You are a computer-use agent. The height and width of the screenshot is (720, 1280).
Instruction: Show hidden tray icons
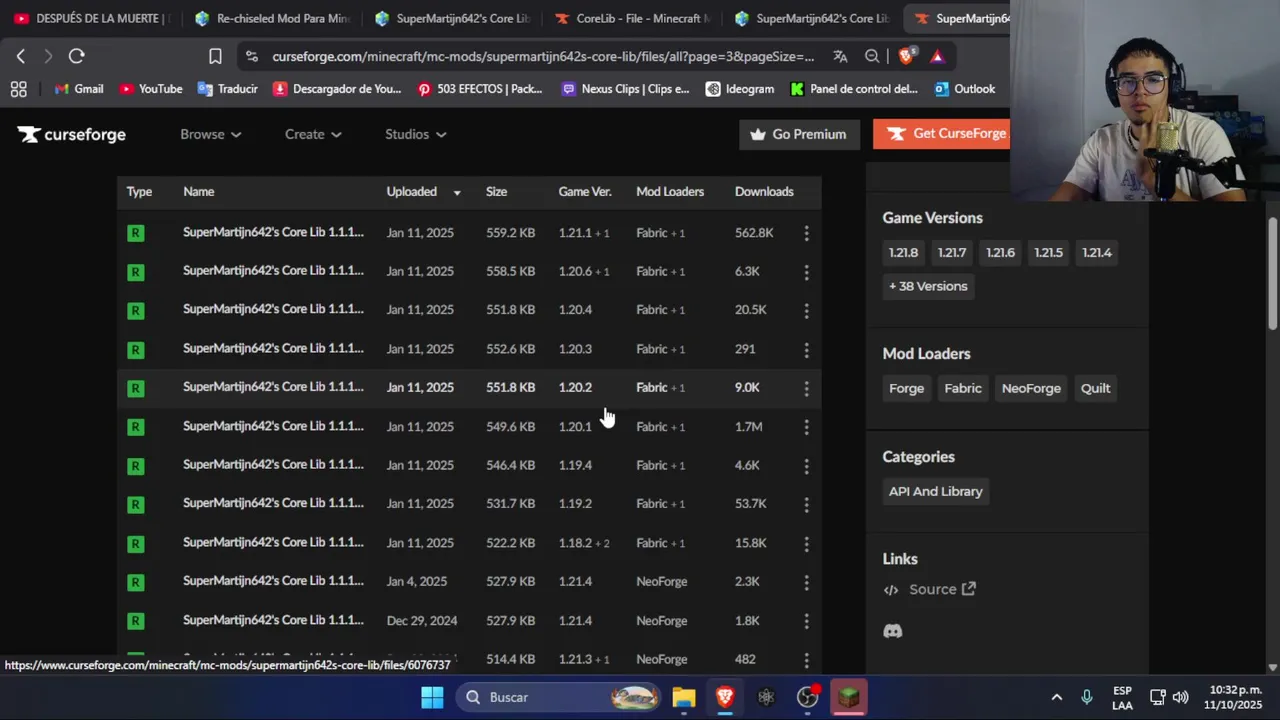click(x=1056, y=697)
